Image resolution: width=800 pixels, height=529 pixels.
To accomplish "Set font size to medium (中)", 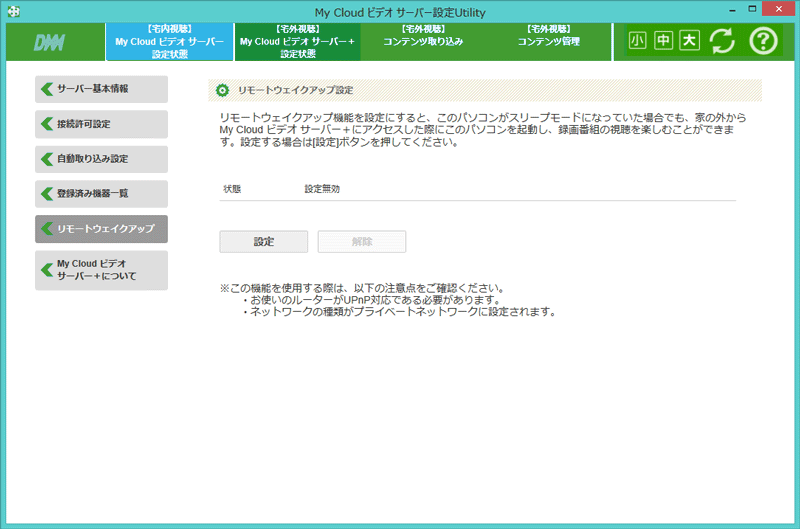I will click(x=663, y=41).
